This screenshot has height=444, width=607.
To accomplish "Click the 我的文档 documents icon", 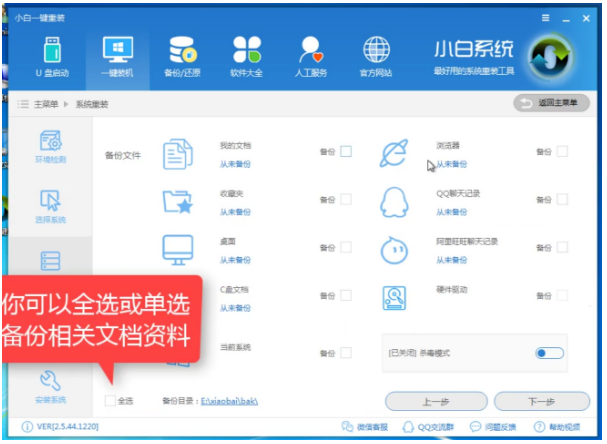I will 178,154.
